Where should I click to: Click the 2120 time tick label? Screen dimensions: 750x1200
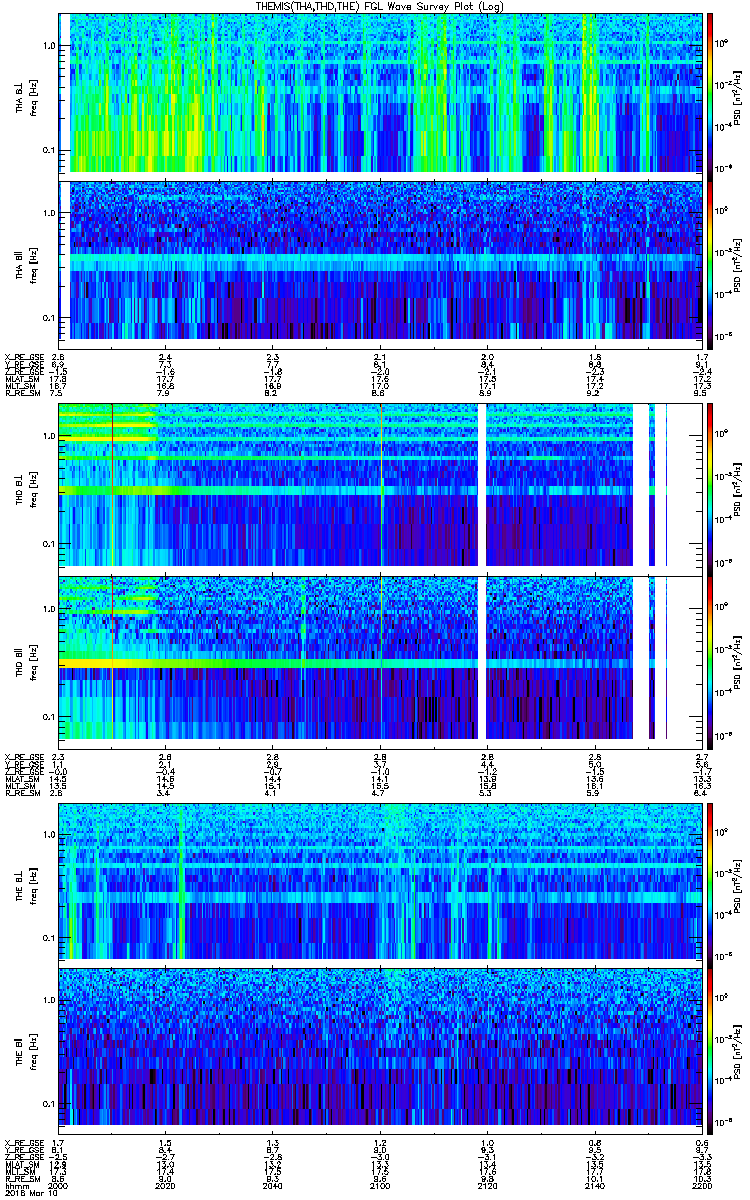488,1185
